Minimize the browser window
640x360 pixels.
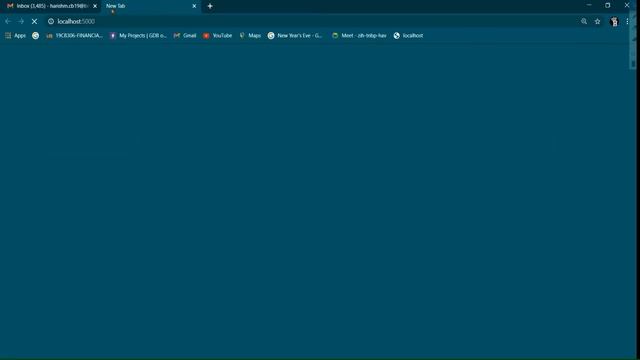589,5
